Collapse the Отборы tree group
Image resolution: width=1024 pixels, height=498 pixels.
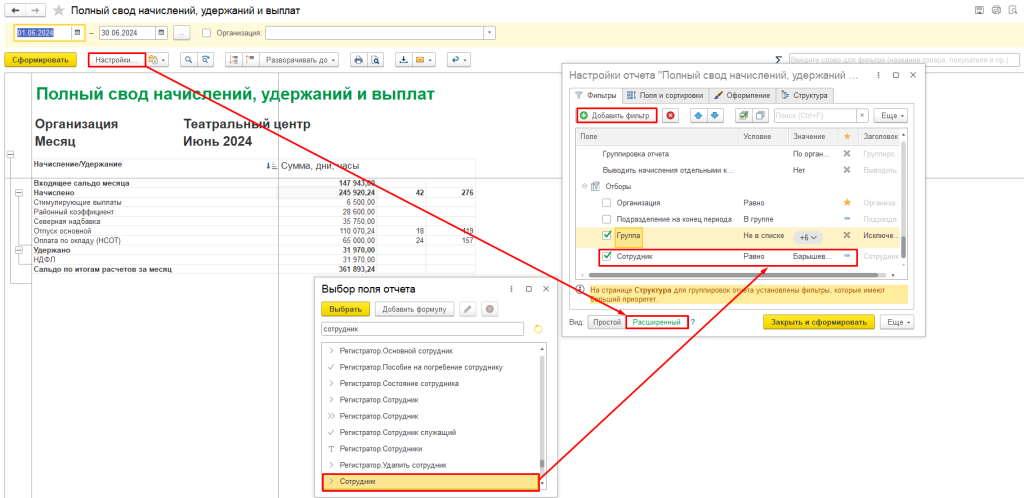[583, 187]
